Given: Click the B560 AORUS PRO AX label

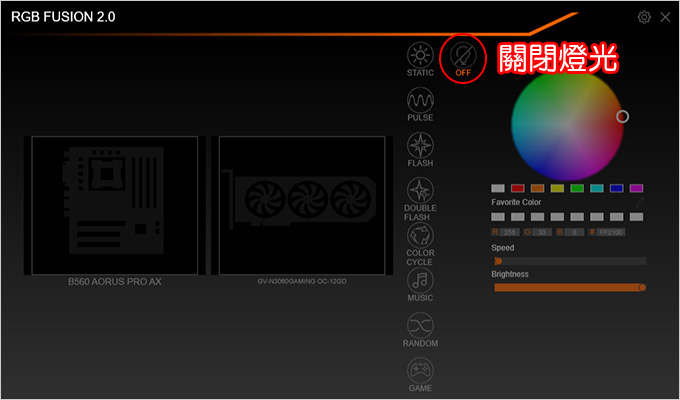Looking at the screenshot, I should click(114, 282).
